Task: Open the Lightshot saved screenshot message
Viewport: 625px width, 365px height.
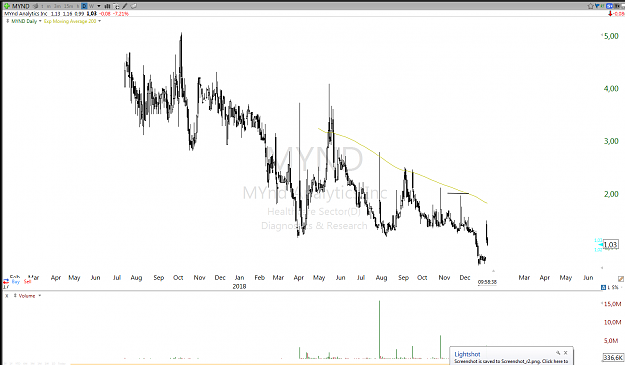Action: [511, 361]
